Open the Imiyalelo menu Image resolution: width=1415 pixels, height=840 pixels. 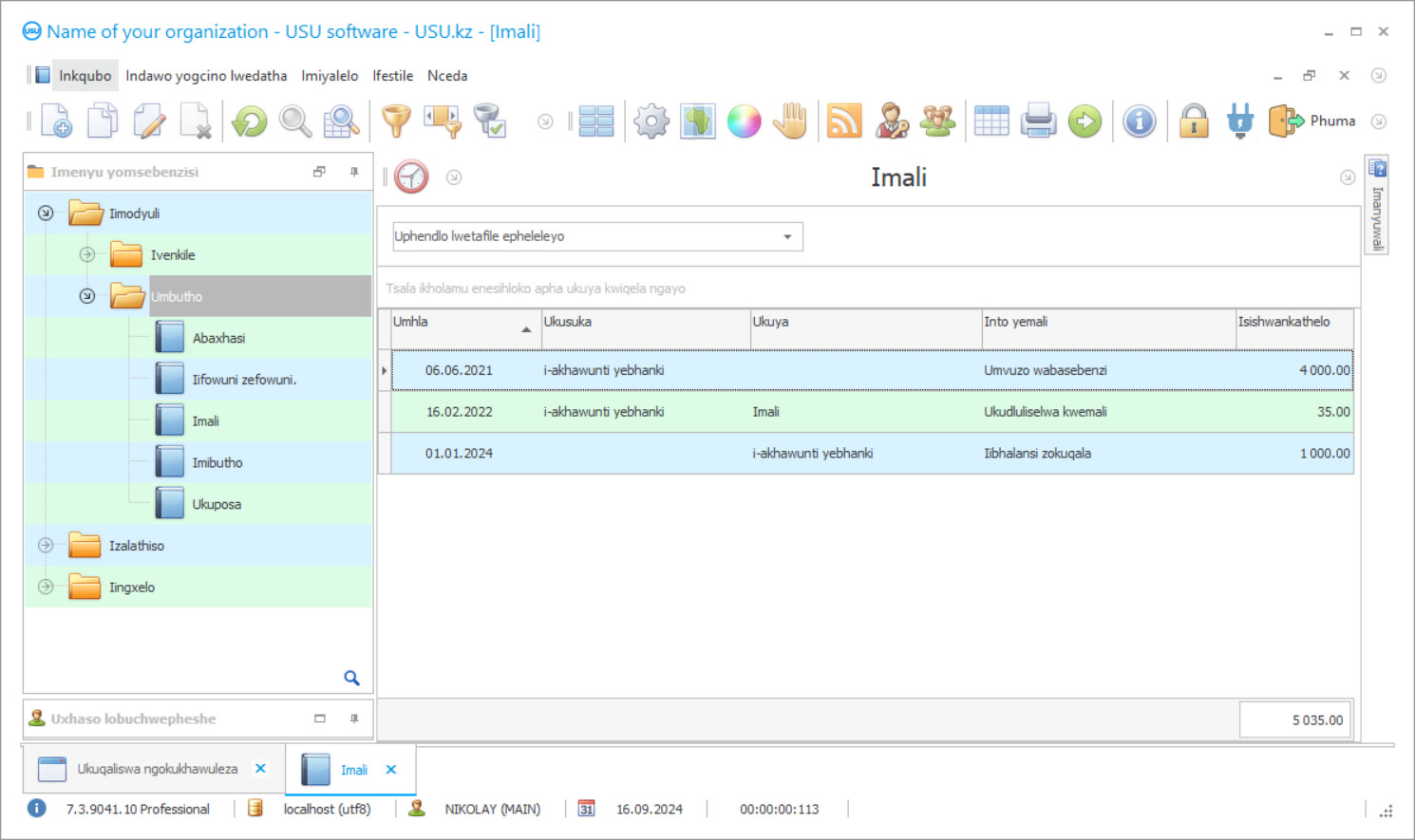click(x=330, y=76)
